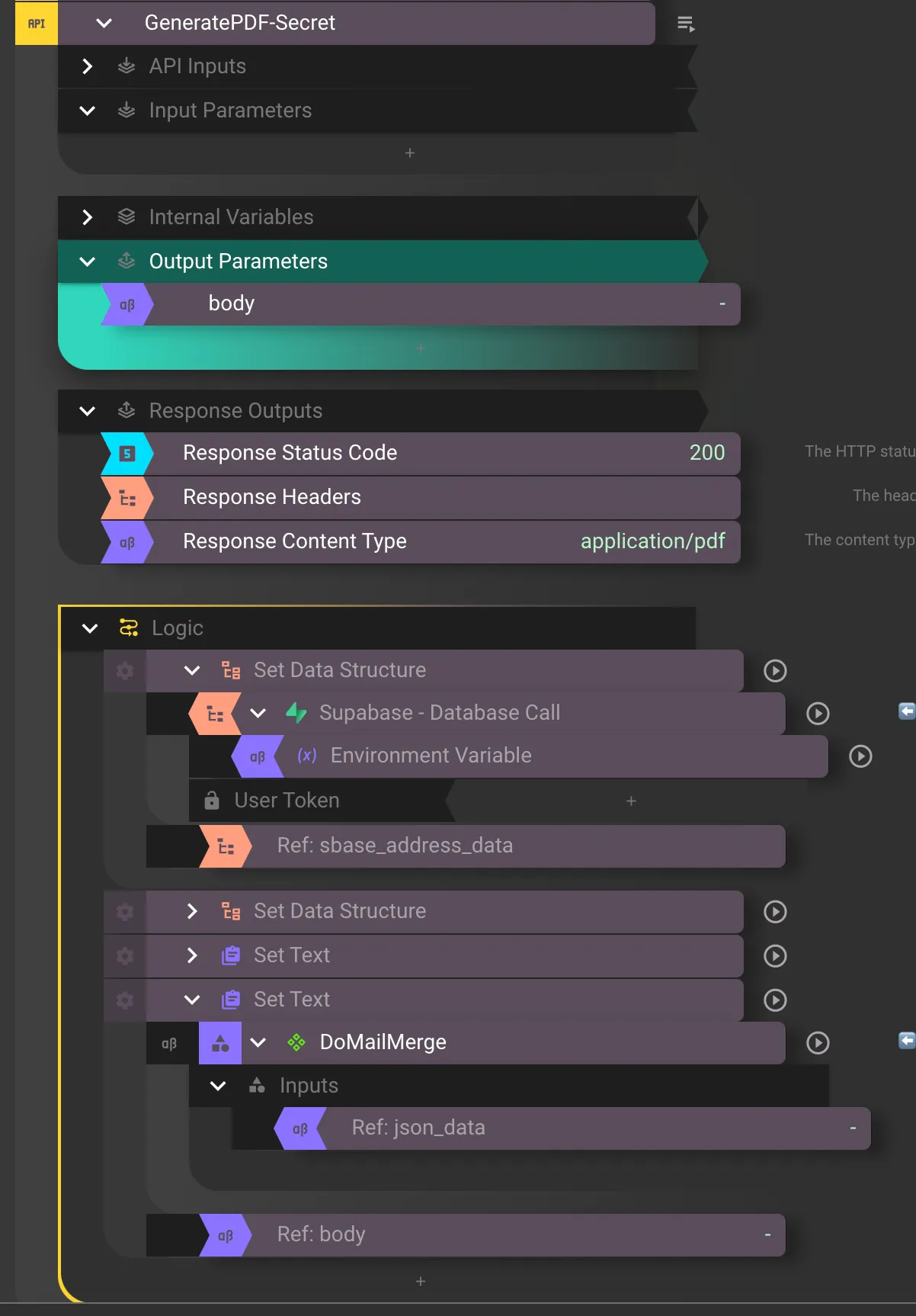Add a new step at bottom of Logic
The width and height of the screenshot is (916, 1316).
coord(421,1282)
